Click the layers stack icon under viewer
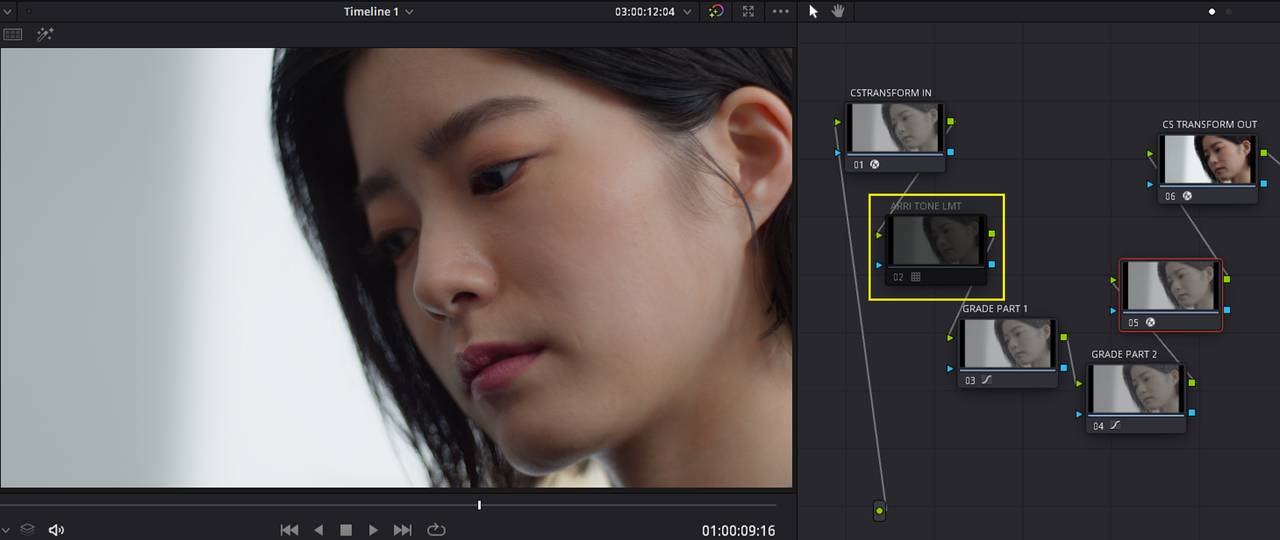Screen dimensions: 1280x540 (27, 530)
